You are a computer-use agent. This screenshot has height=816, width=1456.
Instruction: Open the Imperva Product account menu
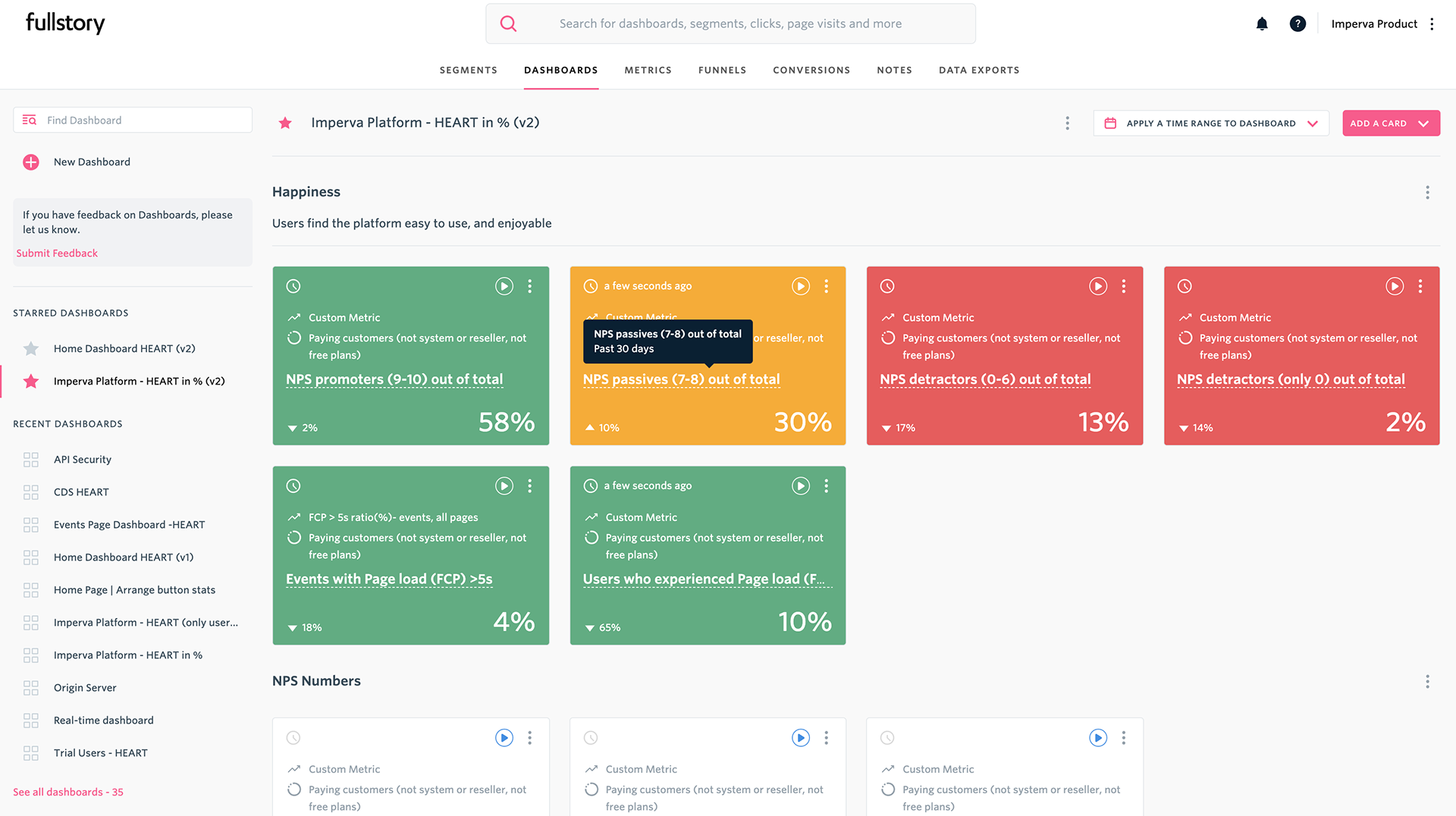pyautogui.click(x=1432, y=24)
